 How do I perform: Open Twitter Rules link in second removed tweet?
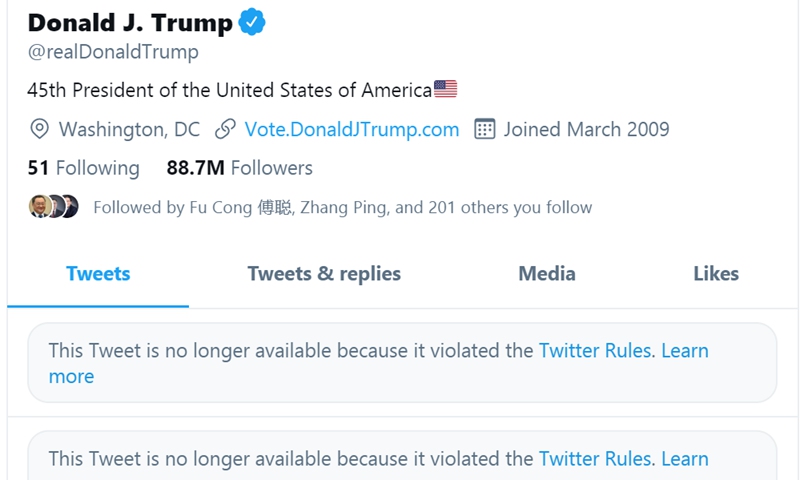[596, 459]
